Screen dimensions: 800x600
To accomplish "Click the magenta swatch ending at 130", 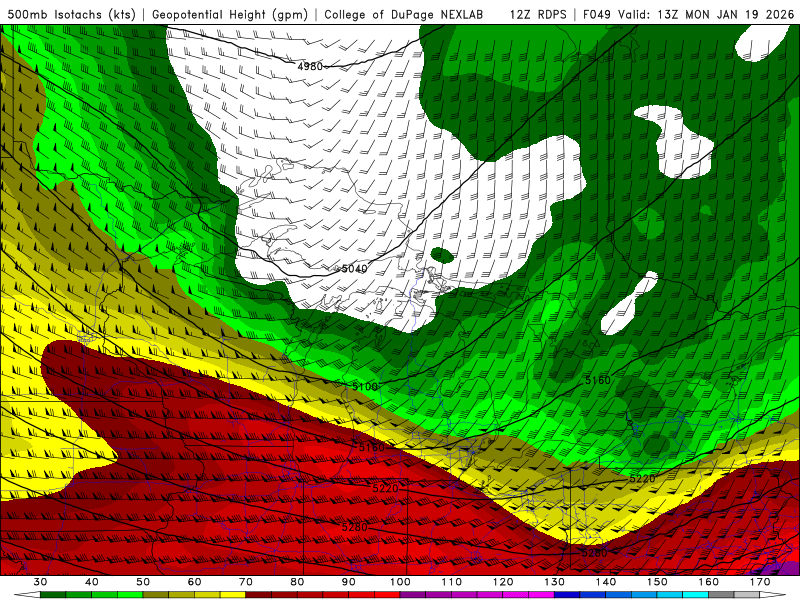I will pyautogui.click(x=542, y=595).
